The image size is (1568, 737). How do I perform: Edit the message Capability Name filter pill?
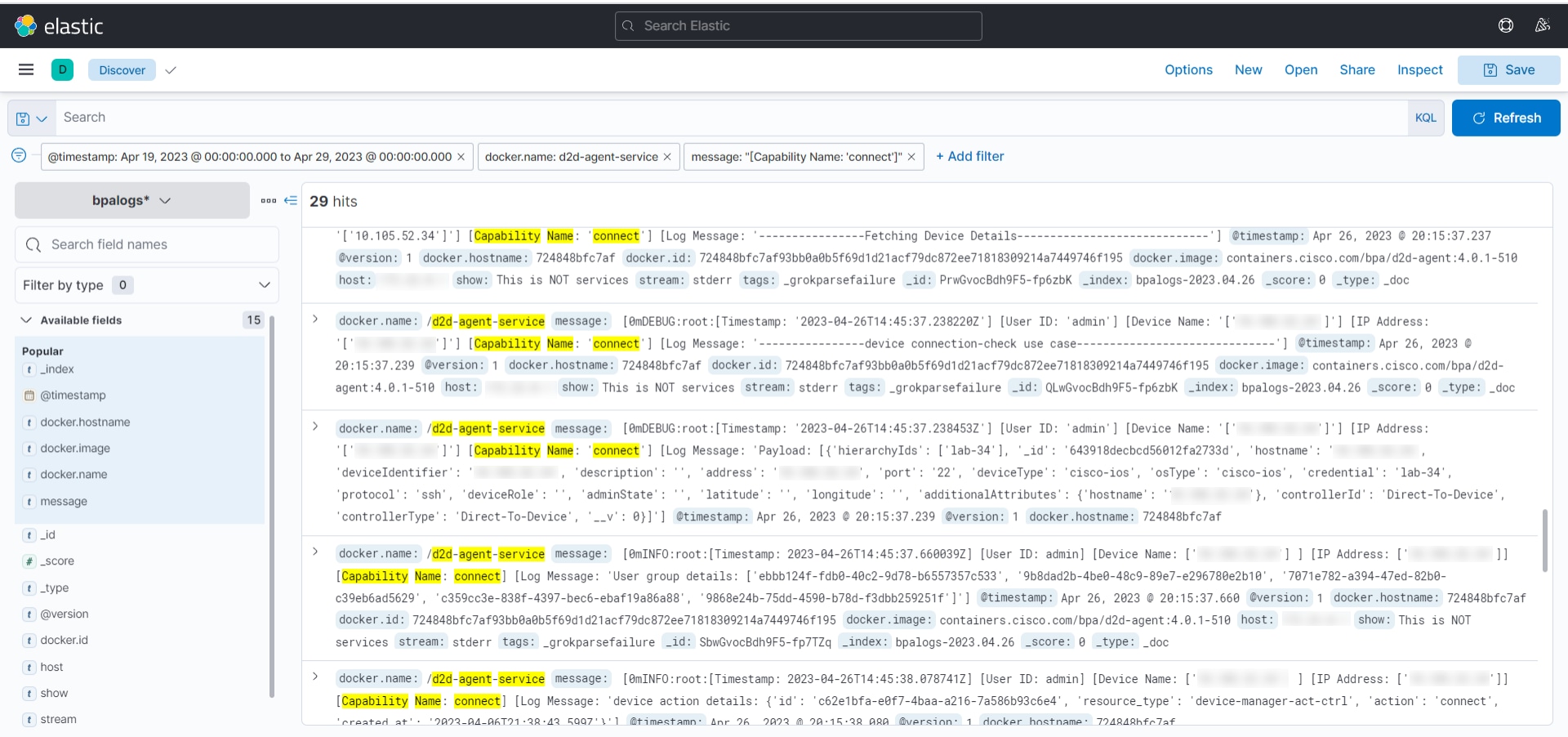click(796, 157)
